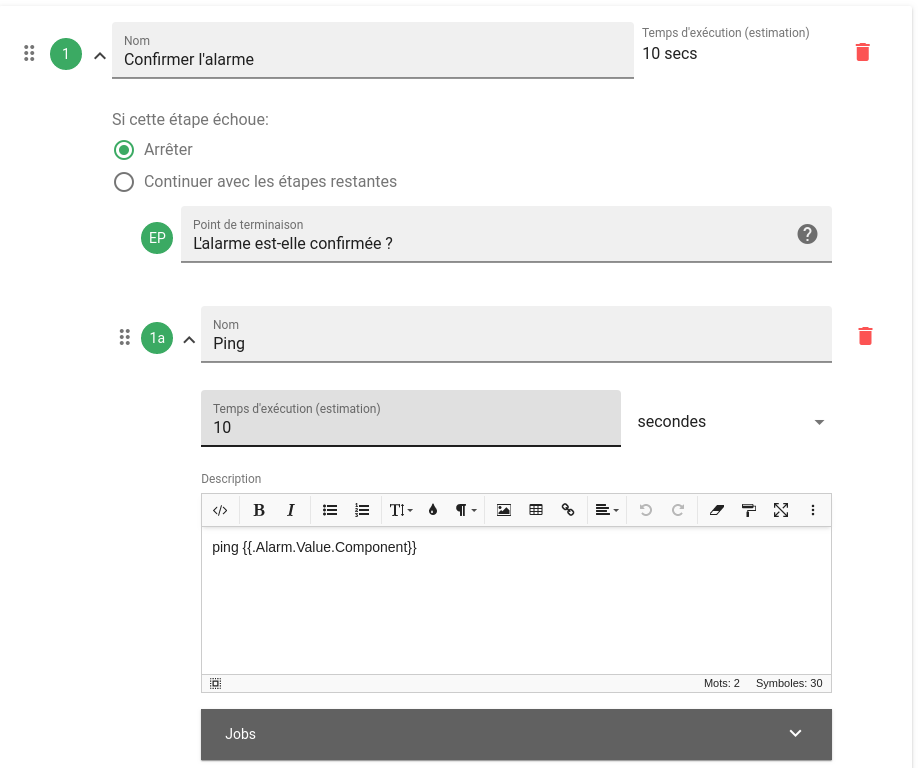Open the secondes time unit dropdown

(731, 422)
